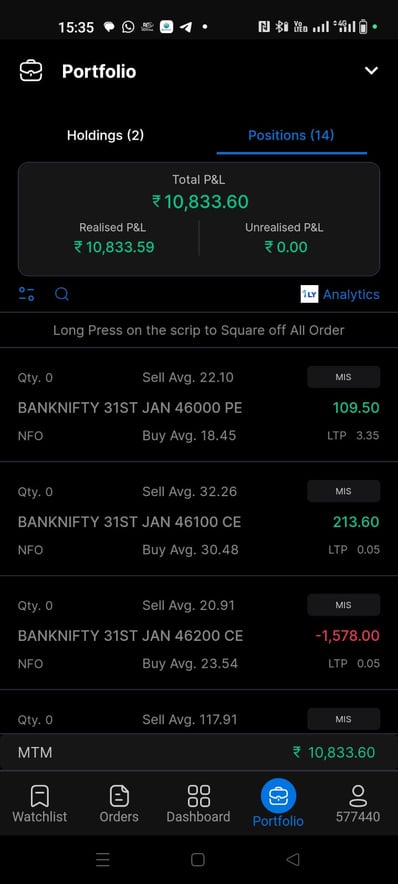The image size is (398, 884).
Task: Switch to Holdings (2) tab
Action: [105, 135]
